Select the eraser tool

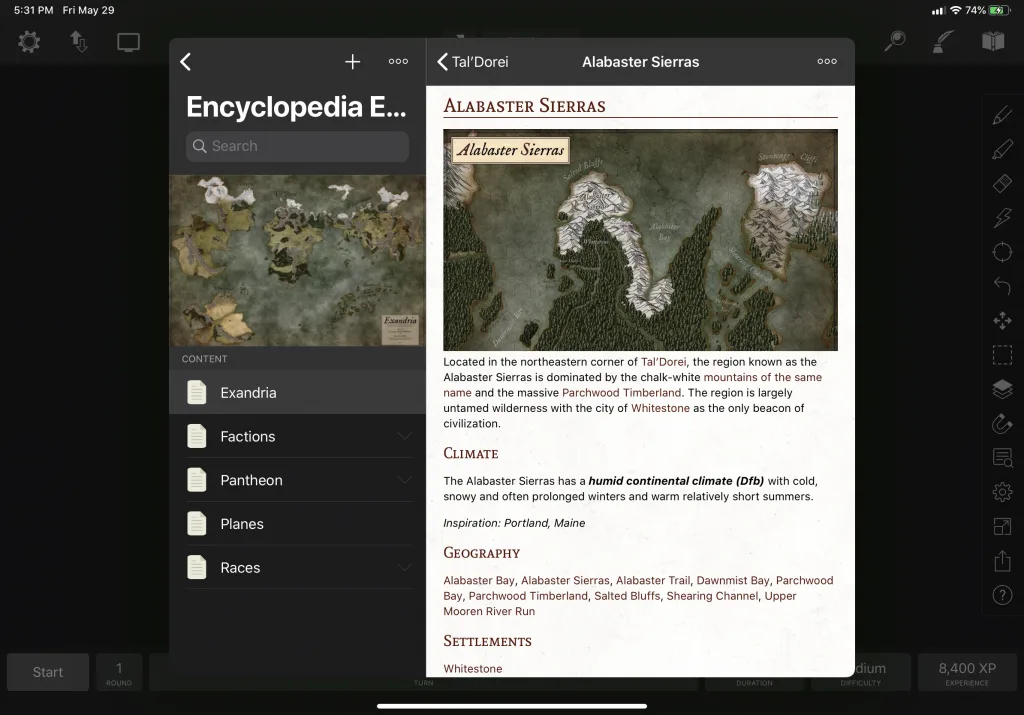[x=1002, y=183]
